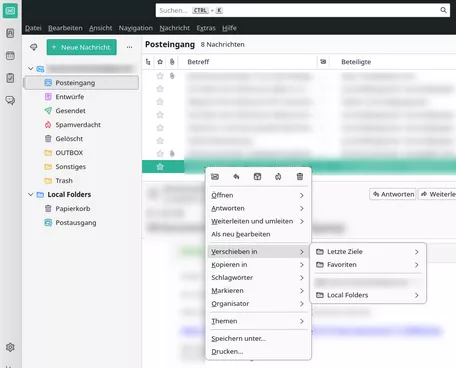Viewport: 456px width, 368px height.
Task: Select the Gelöscht folder
Action: tap(81, 139)
